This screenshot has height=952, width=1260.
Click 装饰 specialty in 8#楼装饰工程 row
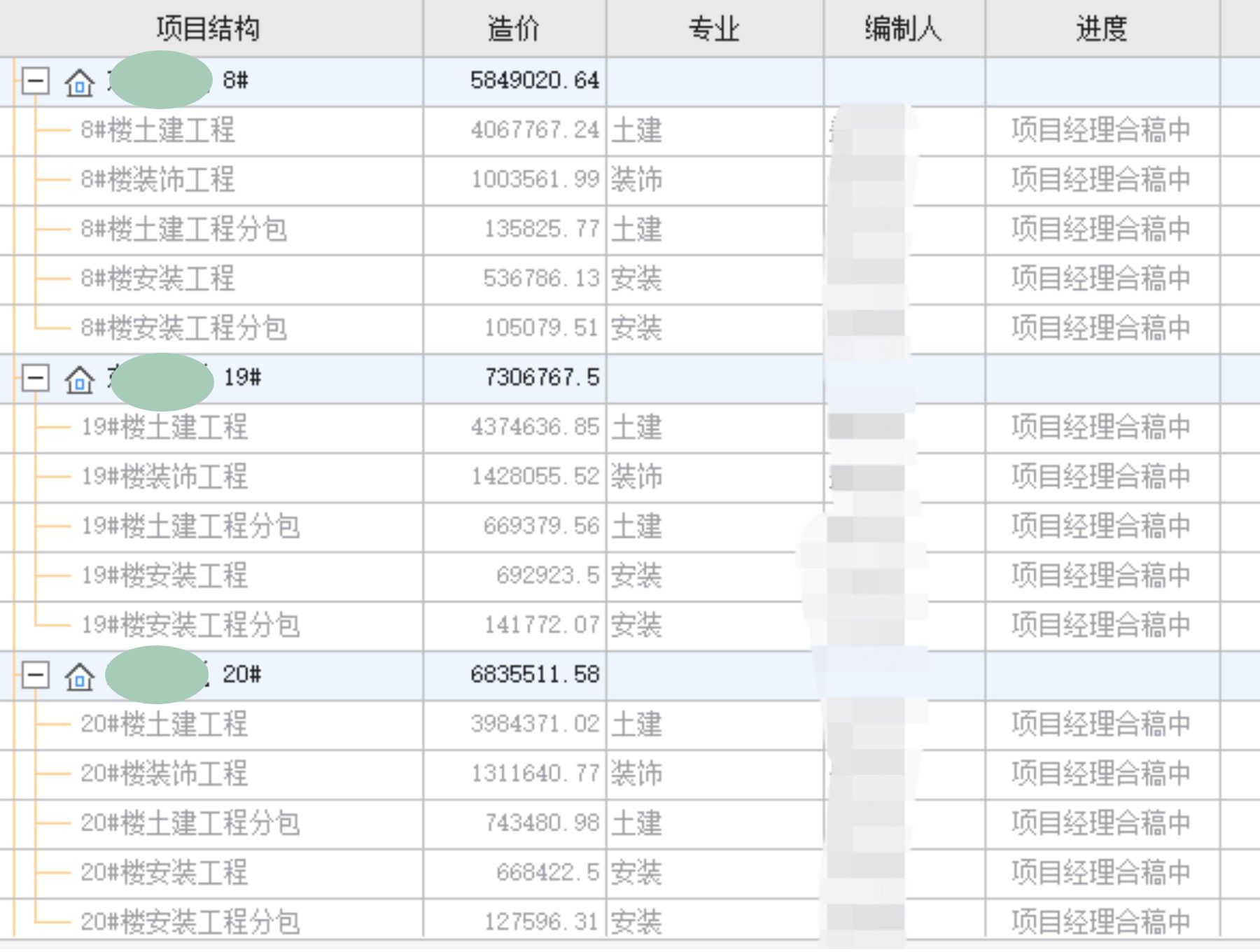click(636, 180)
